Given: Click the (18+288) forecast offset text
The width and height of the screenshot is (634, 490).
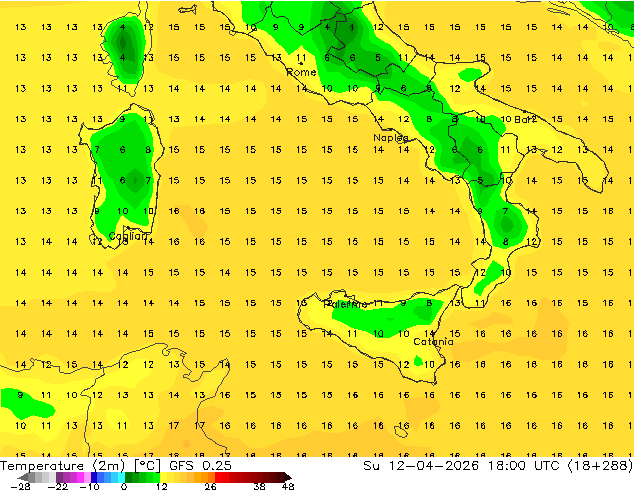Looking at the screenshot, I should pyautogui.click(x=600, y=466).
